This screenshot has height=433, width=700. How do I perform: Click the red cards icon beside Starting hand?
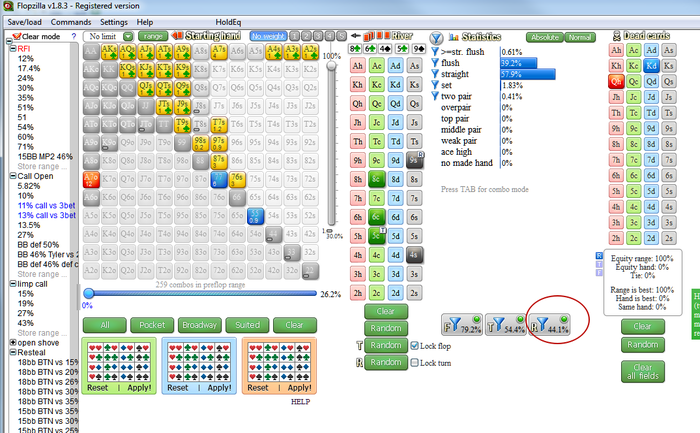click(177, 35)
